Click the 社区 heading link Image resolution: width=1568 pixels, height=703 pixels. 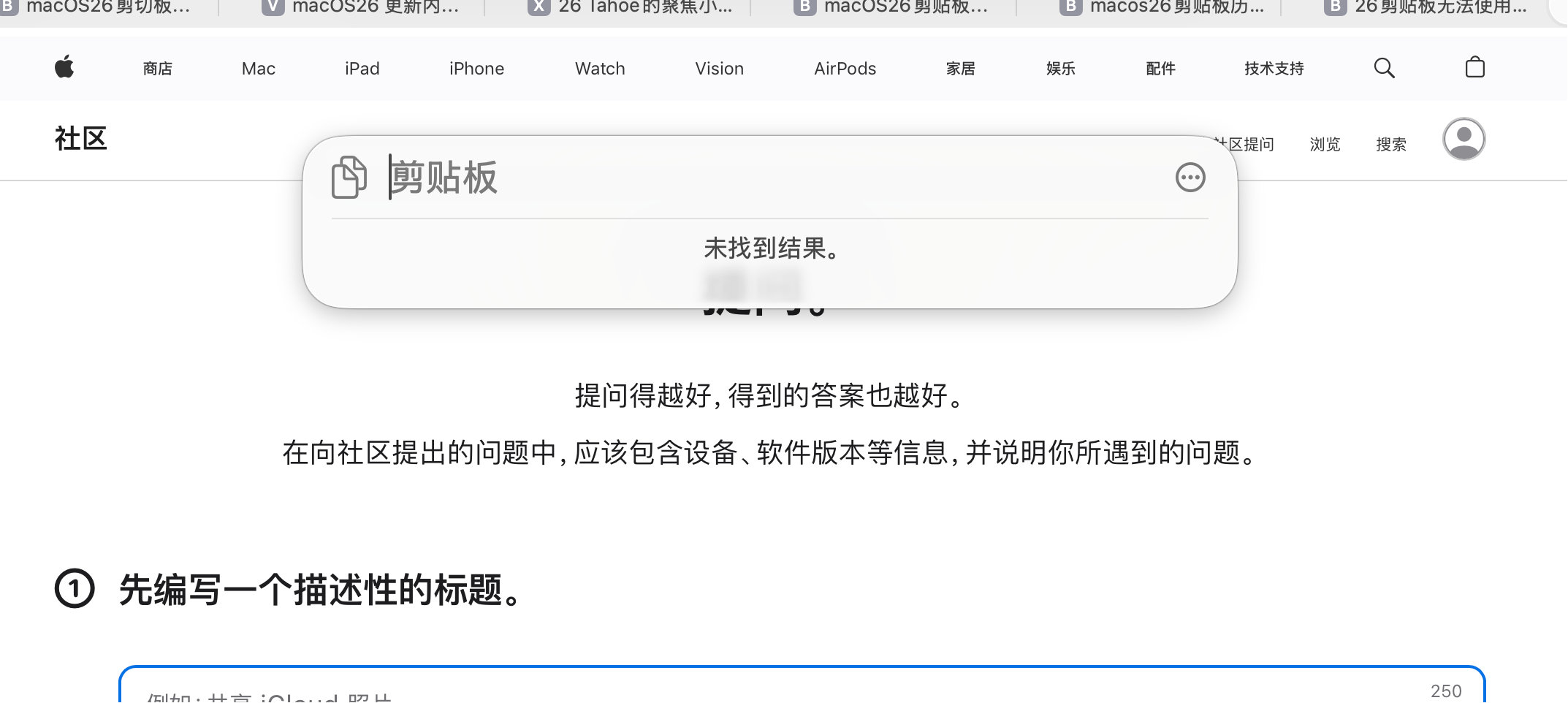click(81, 139)
